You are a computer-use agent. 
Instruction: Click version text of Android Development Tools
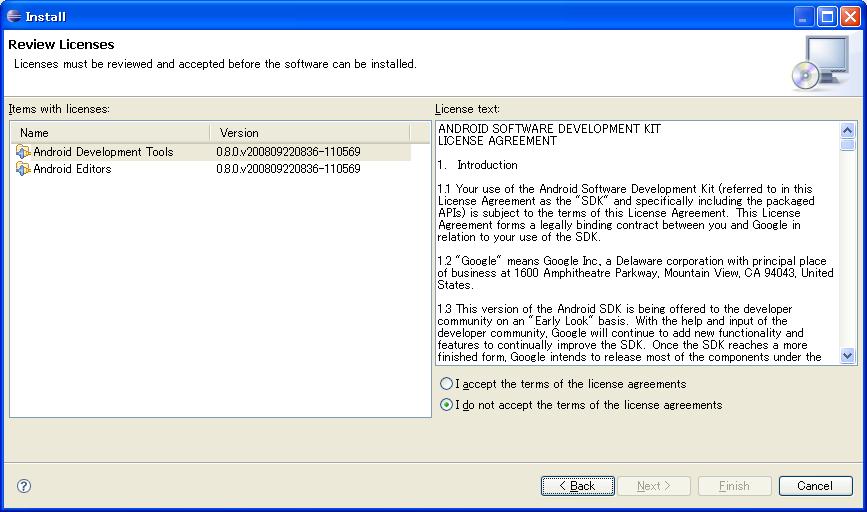(288, 151)
